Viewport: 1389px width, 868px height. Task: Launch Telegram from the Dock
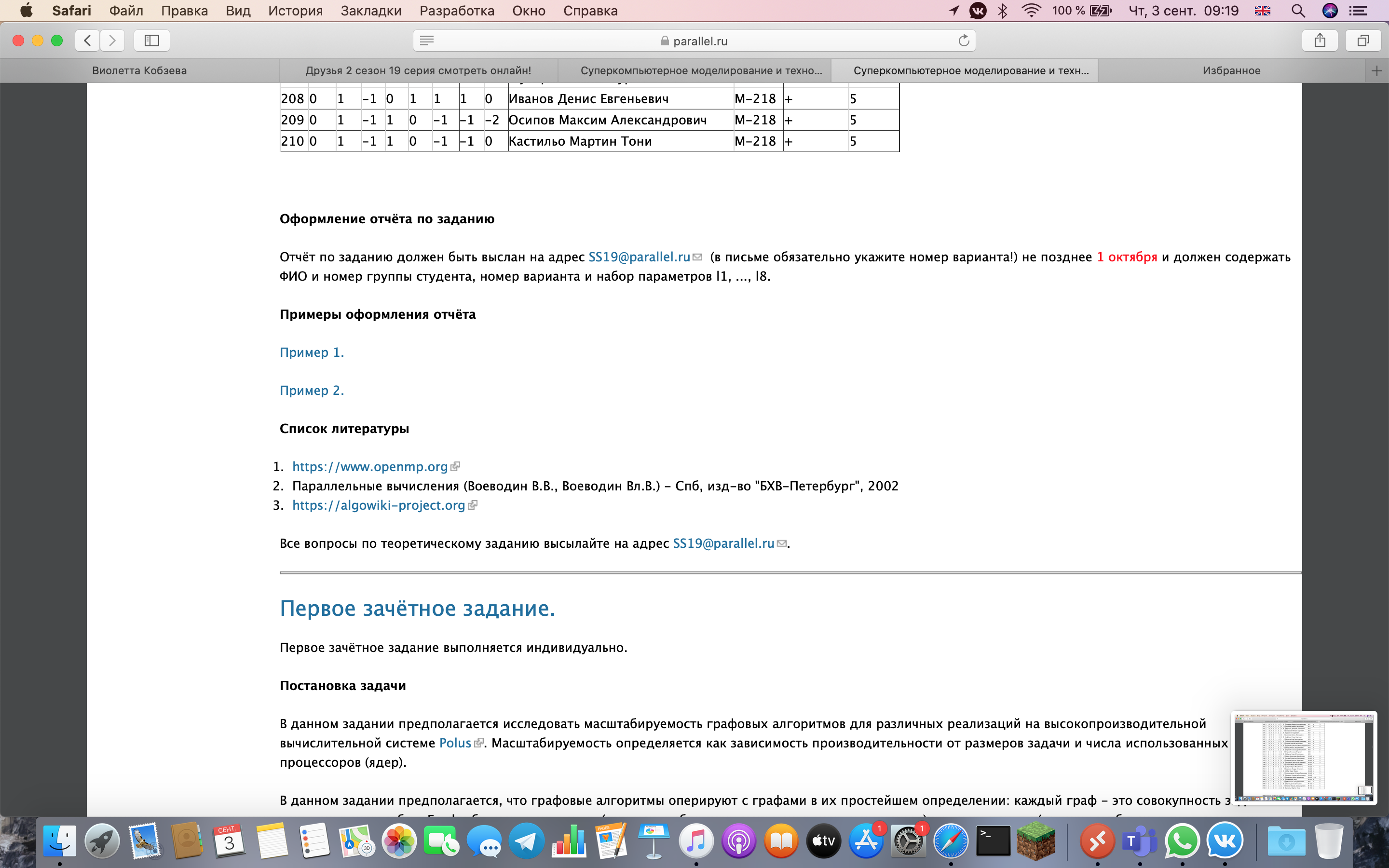tap(526, 841)
